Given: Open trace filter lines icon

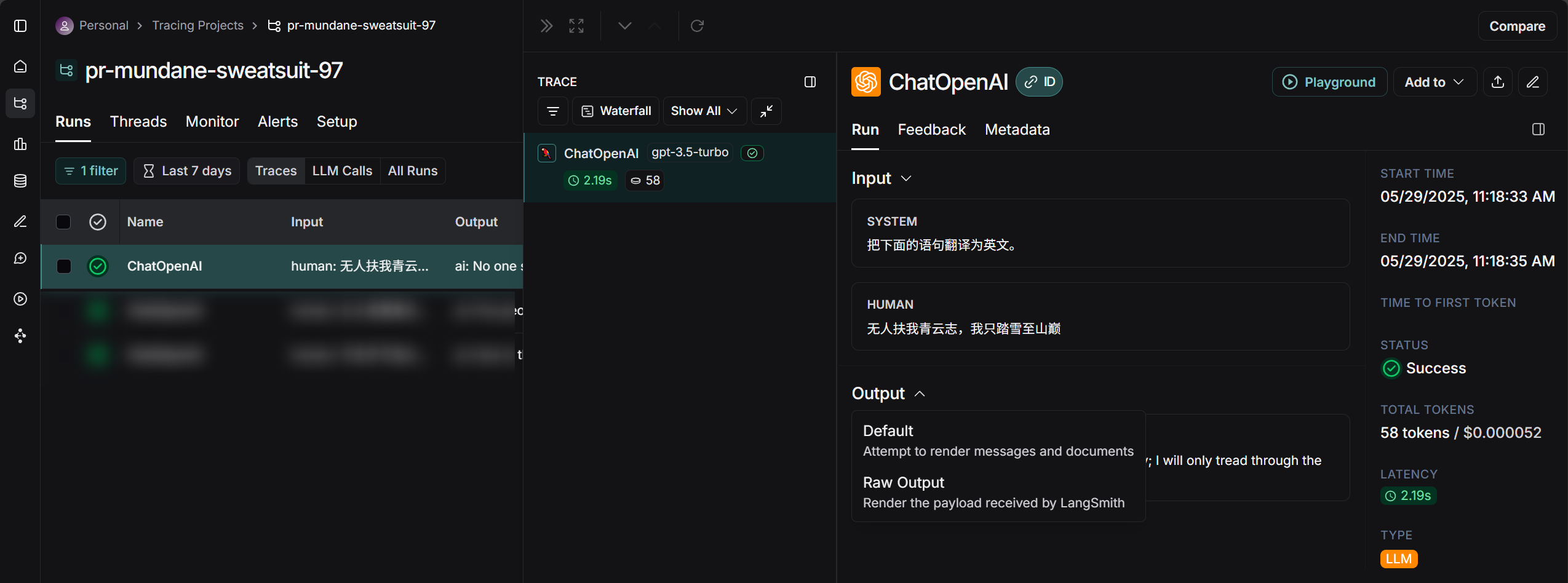Looking at the screenshot, I should click(x=552, y=111).
